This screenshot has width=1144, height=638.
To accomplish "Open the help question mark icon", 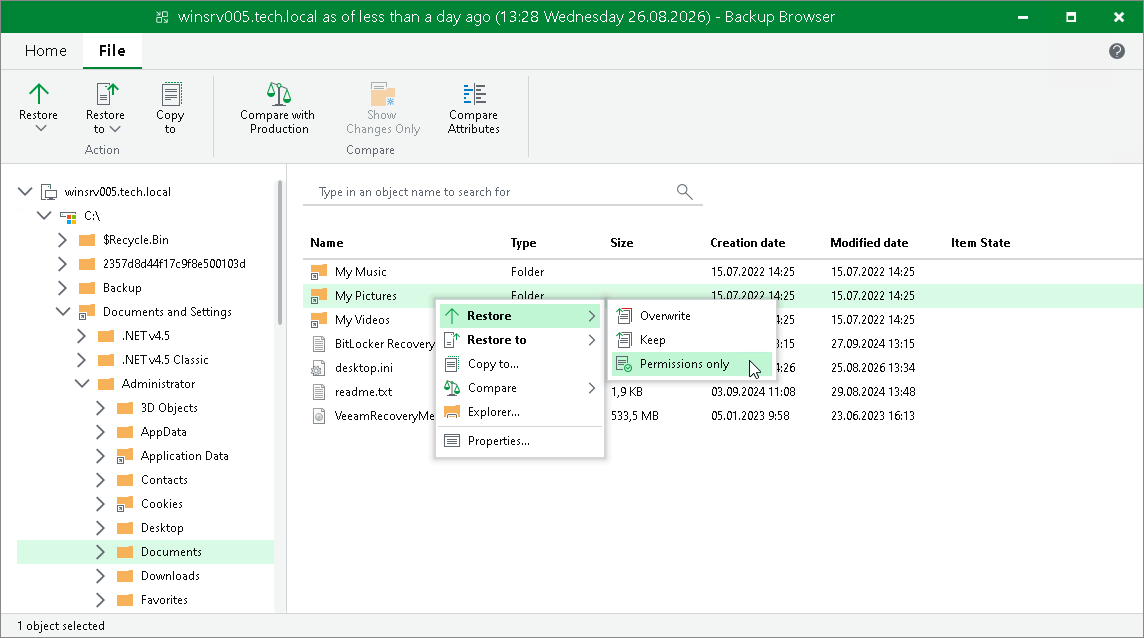I will [x=1116, y=51].
